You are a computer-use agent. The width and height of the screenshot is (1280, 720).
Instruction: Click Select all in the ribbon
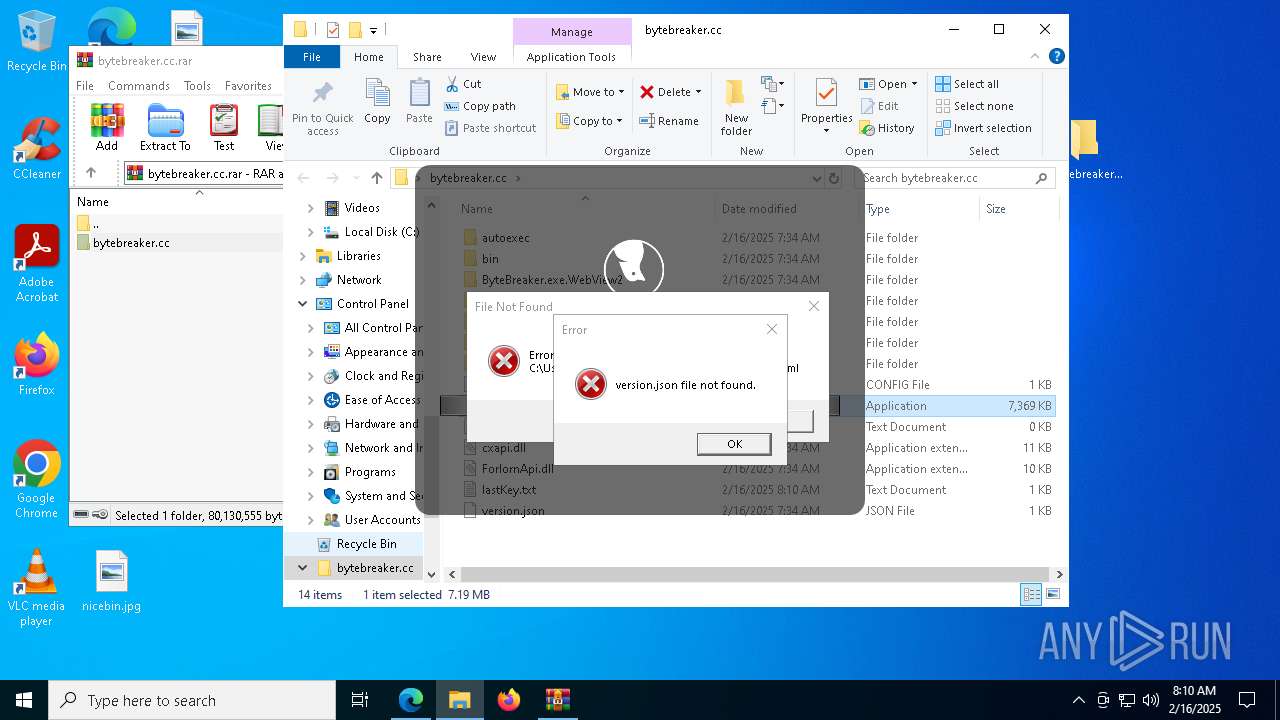(x=967, y=84)
